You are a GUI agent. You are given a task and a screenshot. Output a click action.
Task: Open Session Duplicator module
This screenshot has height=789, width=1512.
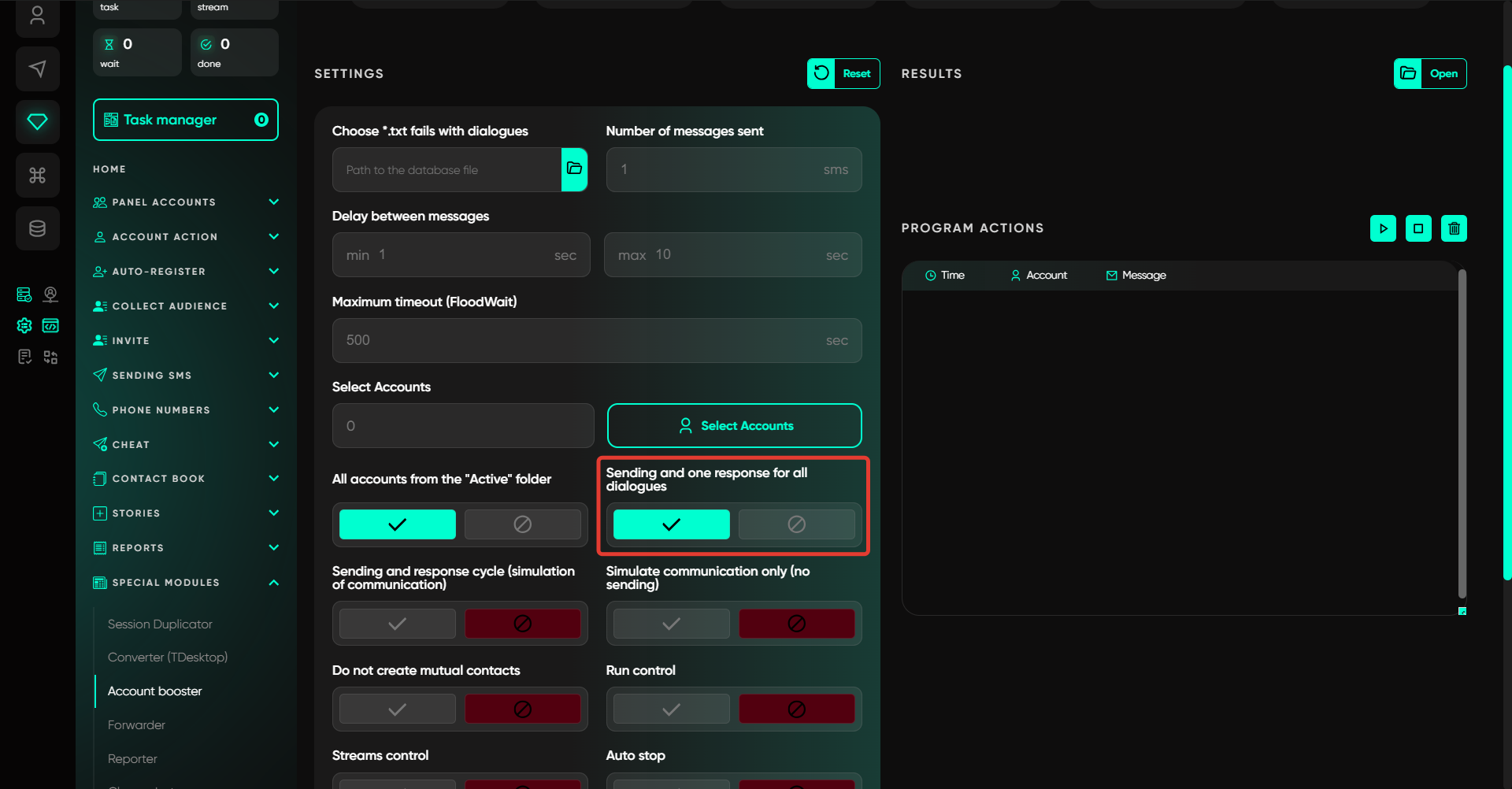click(160, 624)
